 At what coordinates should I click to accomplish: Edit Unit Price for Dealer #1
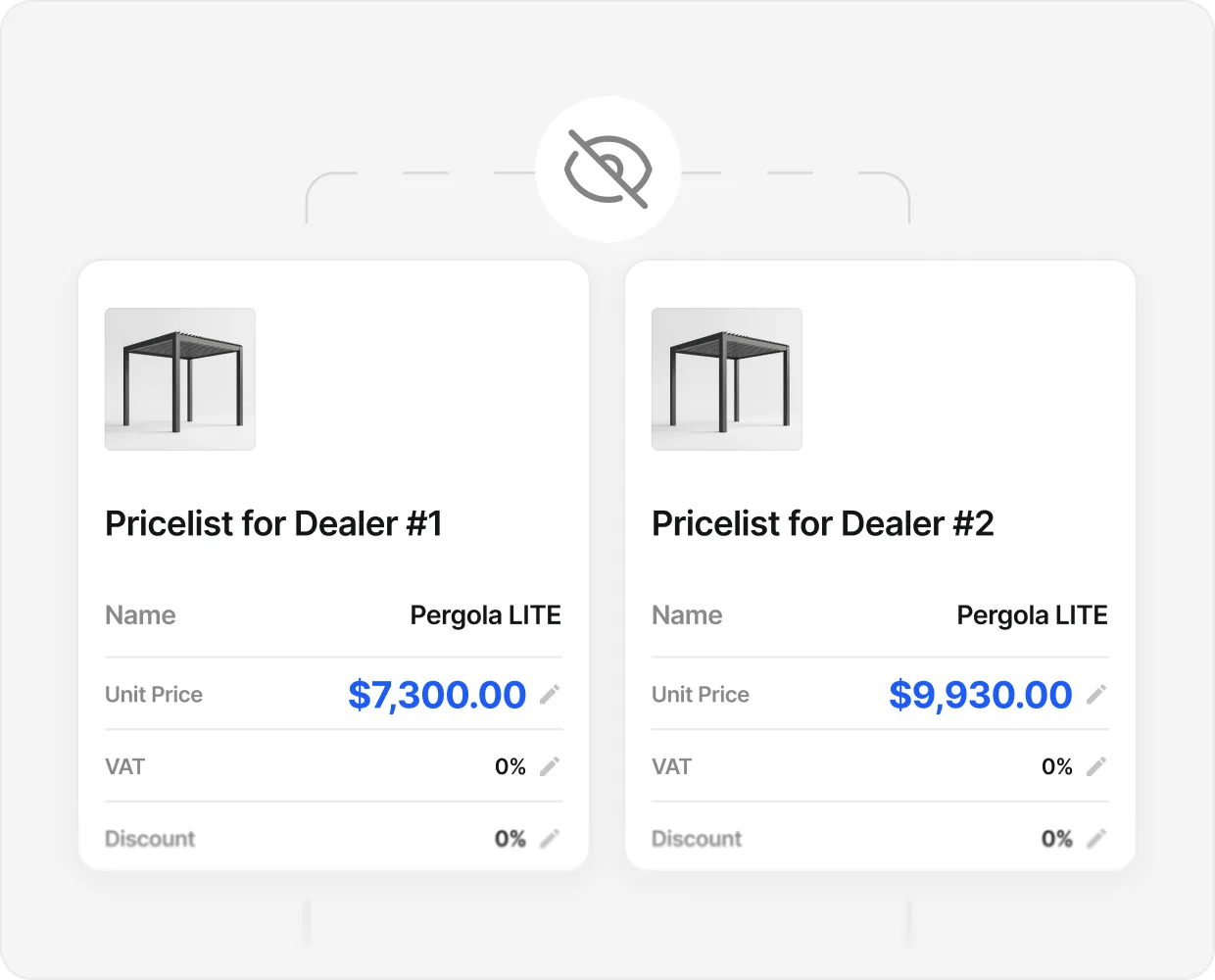click(550, 694)
